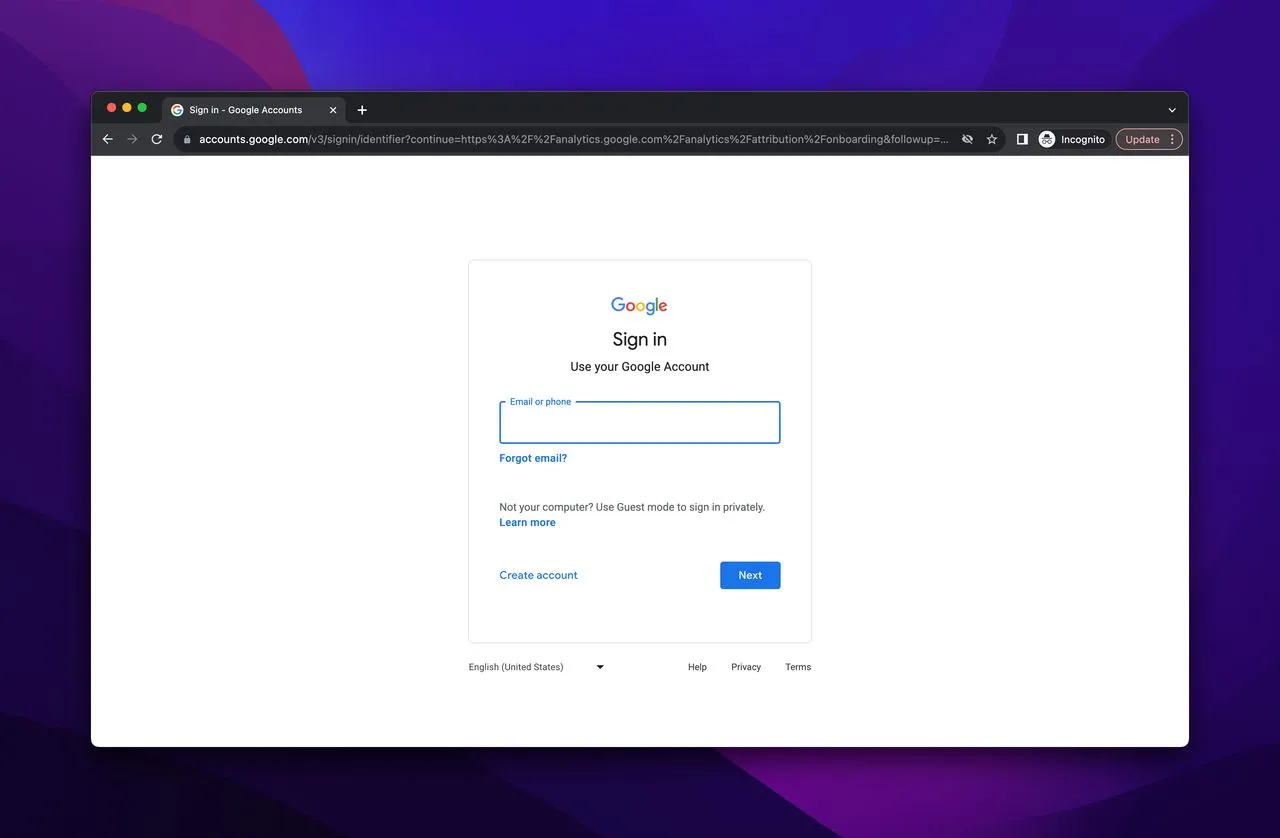This screenshot has width=1280, height=838.
Task: Open the side panel icon
Action: (x=1022, y=139)
